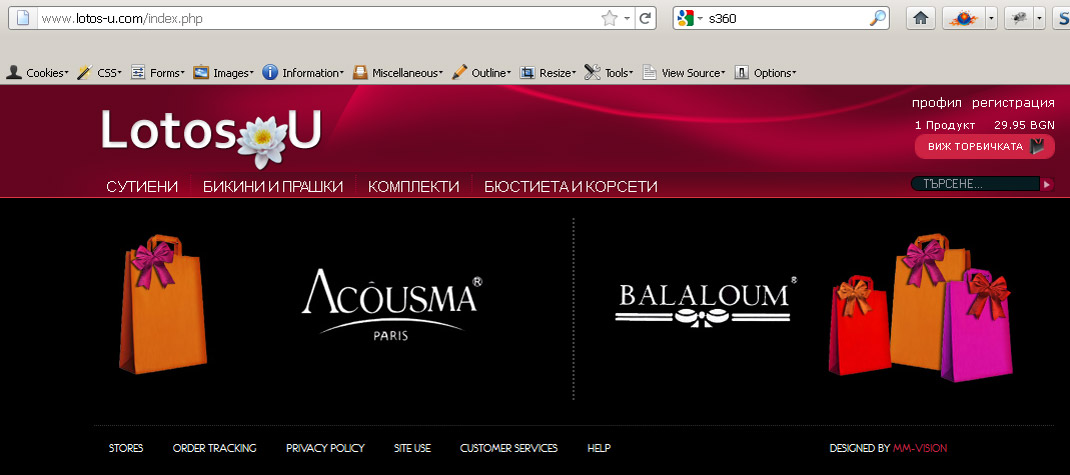Screen dimensions: 1070x475
Task: Open the Google search engine selector
Action: (690, 18)
